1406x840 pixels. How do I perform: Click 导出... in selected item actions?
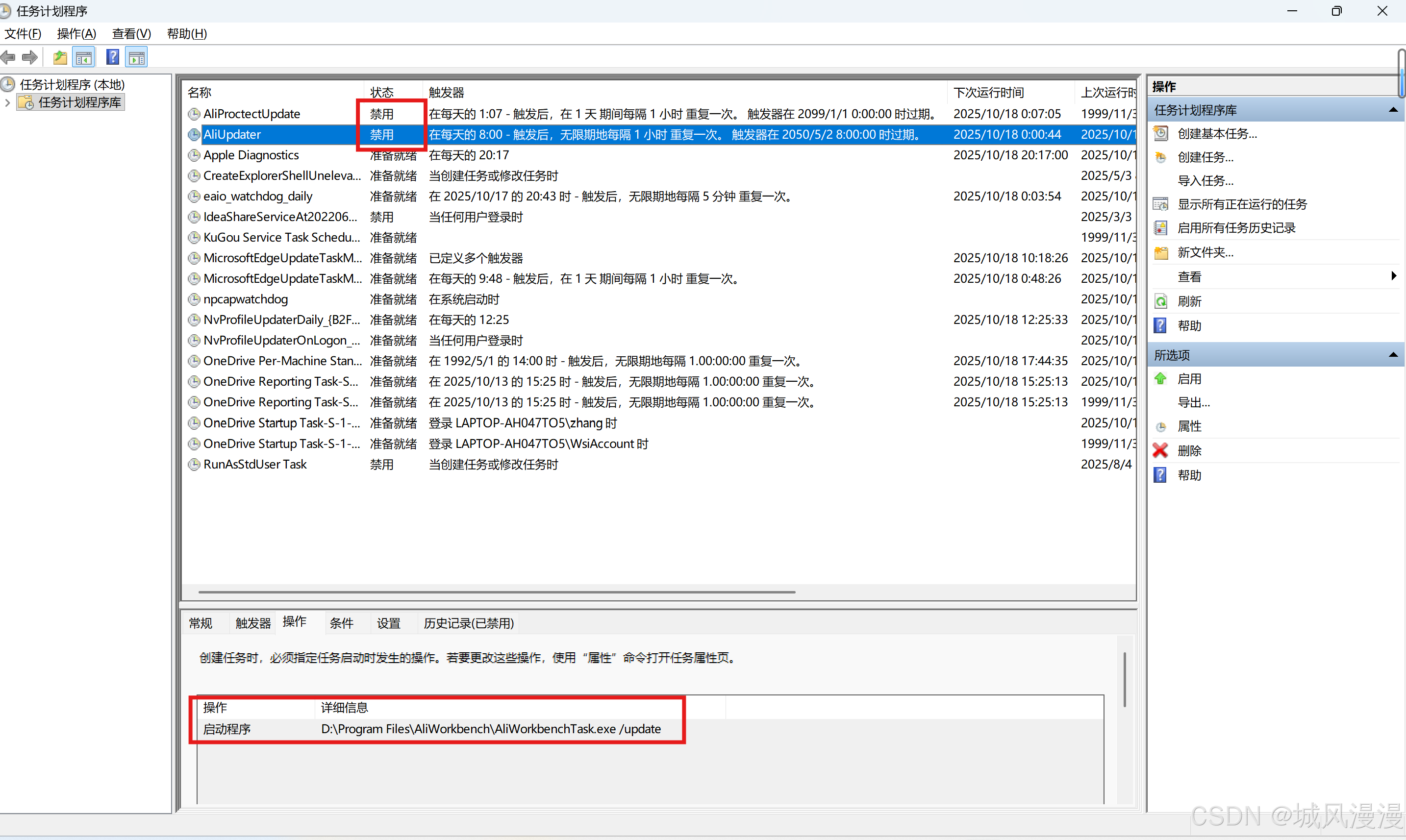click(1193, 402)
